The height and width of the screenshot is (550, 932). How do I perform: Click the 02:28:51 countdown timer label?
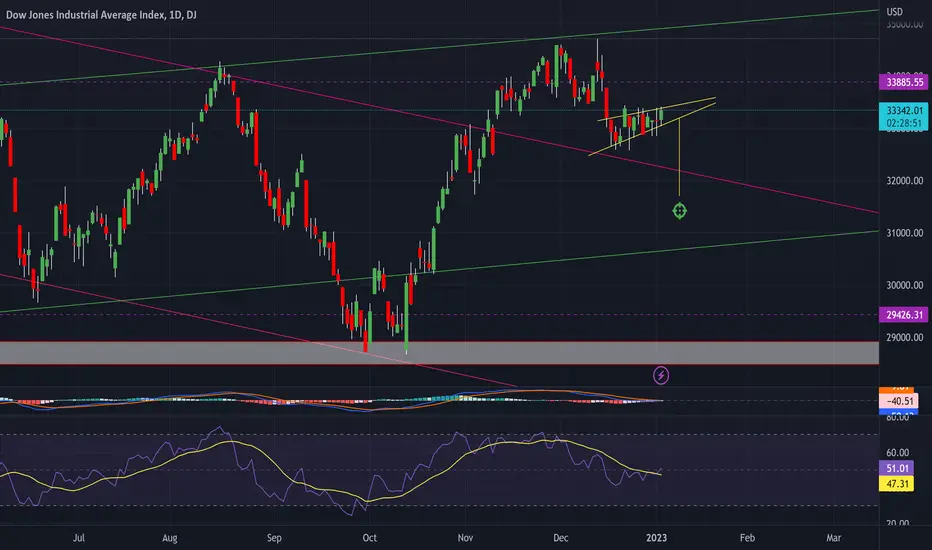[905, 123]
